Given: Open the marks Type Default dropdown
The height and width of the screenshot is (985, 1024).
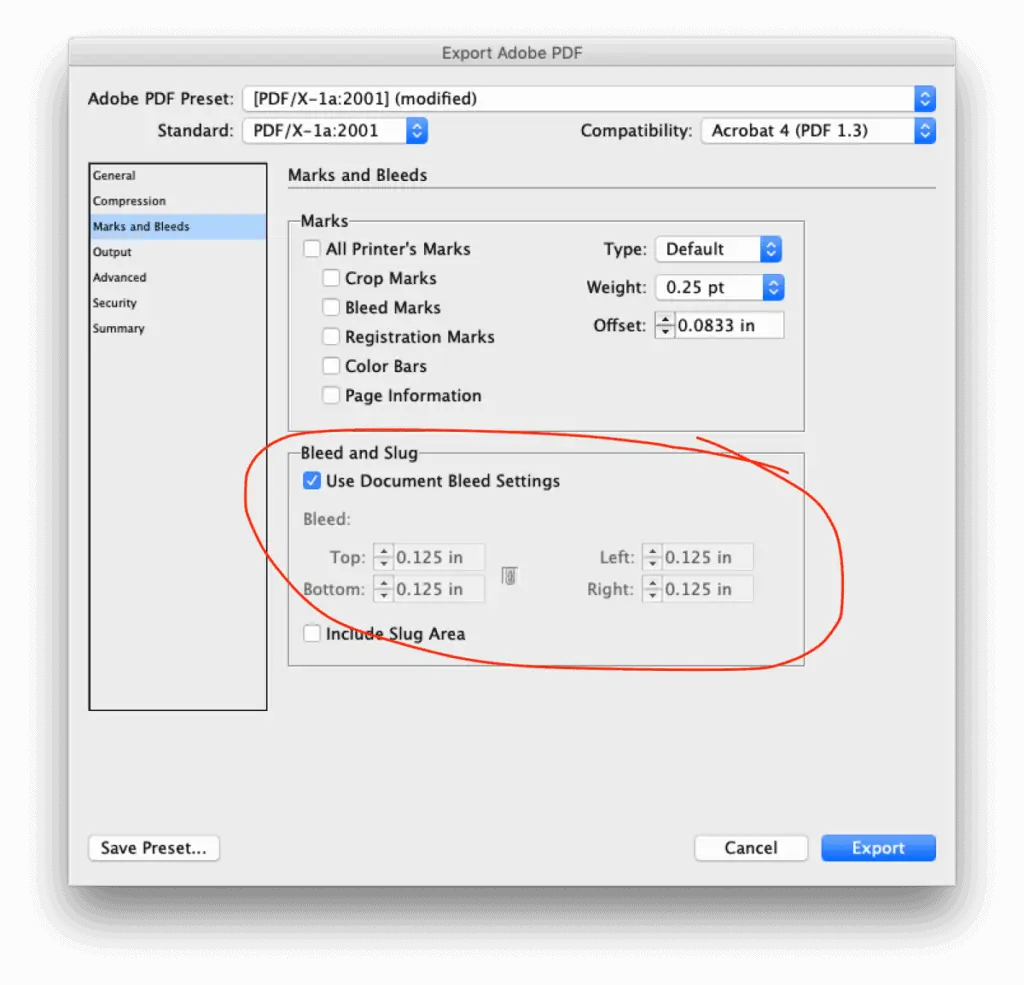Looking at the screenshot, I should pos(718,249).
